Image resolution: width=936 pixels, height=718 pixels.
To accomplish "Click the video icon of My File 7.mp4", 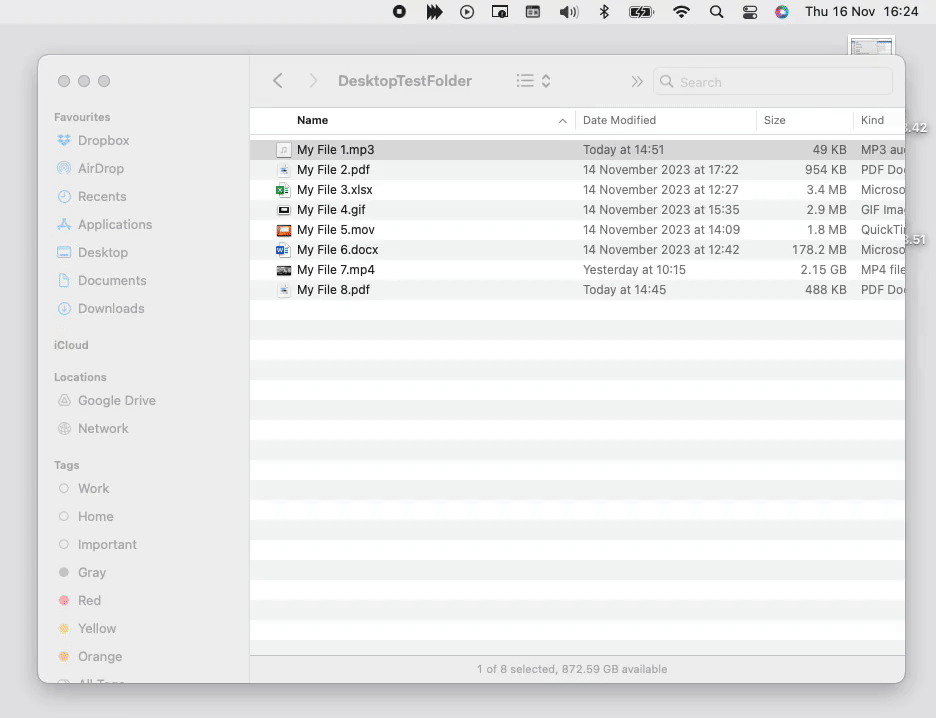I will click(284, 270).
